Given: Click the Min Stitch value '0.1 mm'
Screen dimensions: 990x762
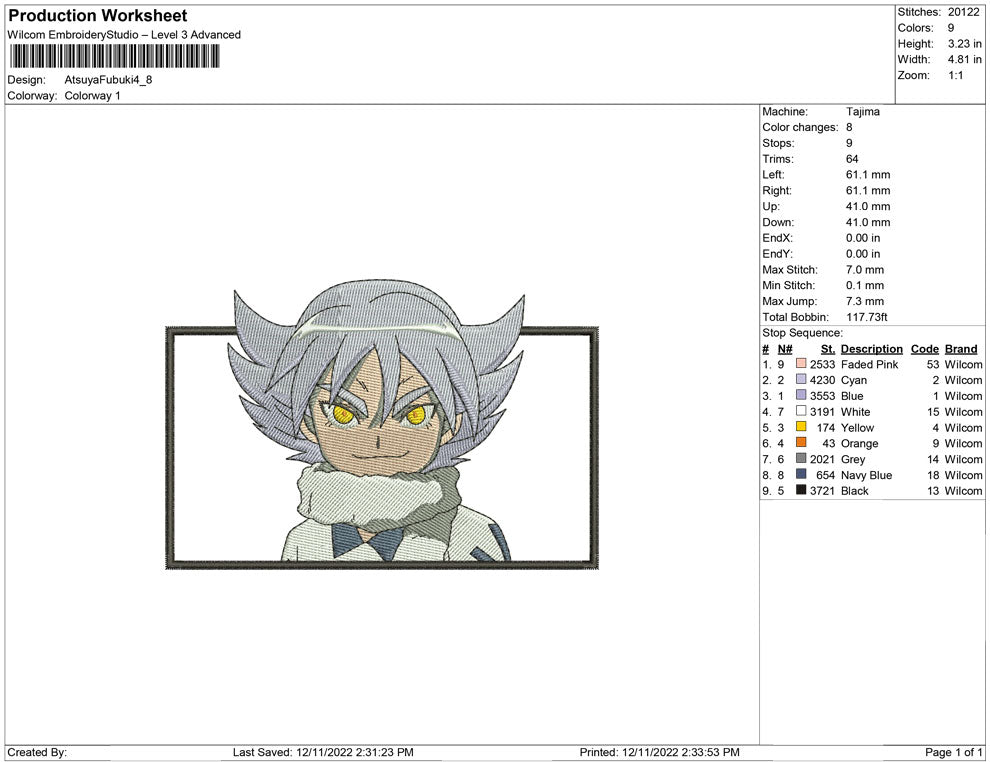Looking at the screenshot, I should pos(865,285).
